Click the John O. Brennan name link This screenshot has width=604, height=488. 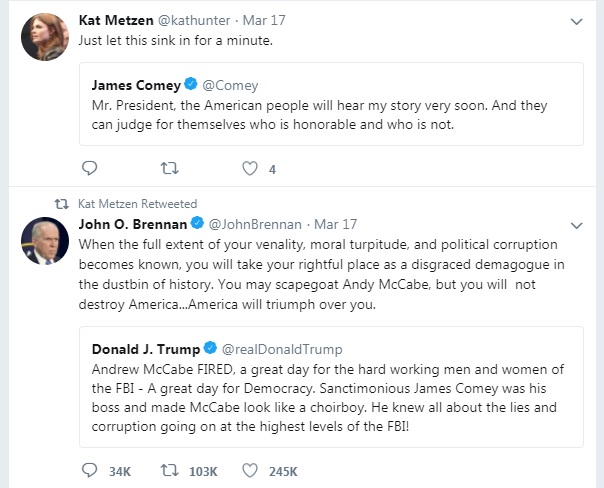click(x=133, y=224)
